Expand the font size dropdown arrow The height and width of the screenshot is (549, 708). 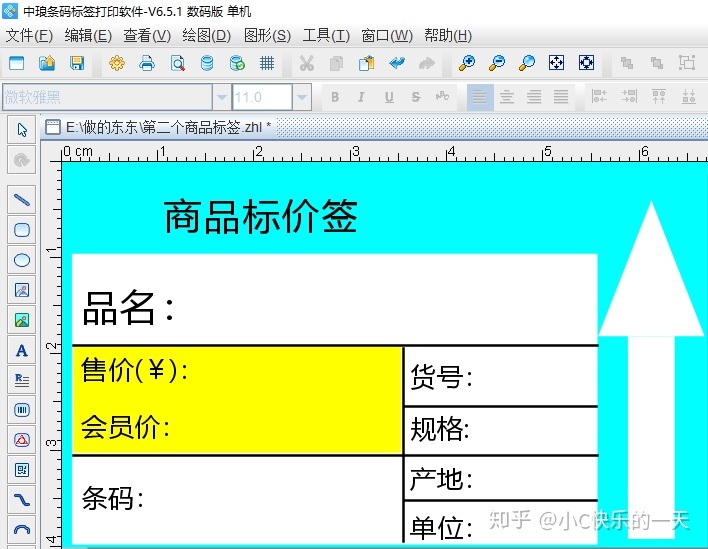(302, 97)
